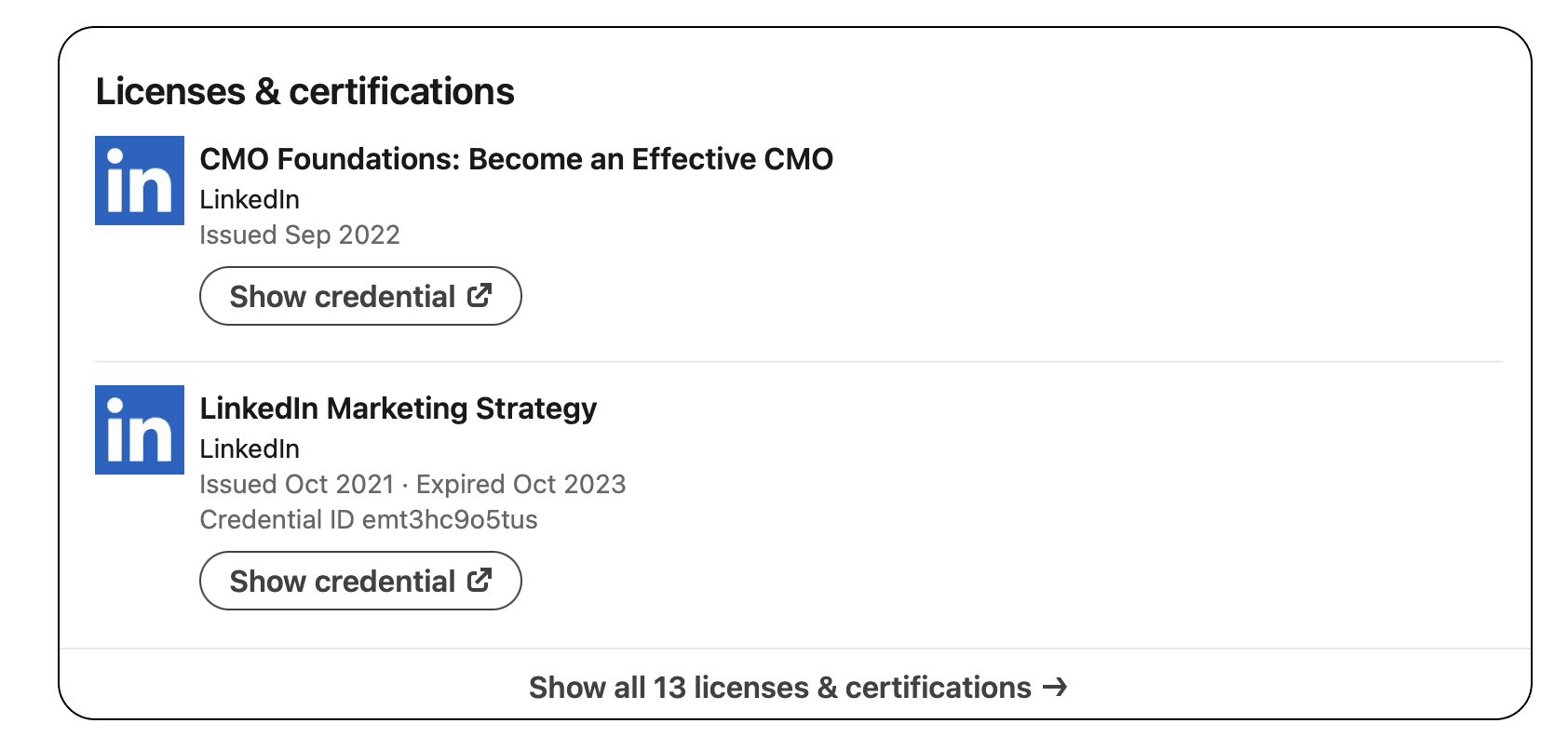Click the external-link icon in the Marketing Strategy credential button
Viewport: 1568px width, 750px height.
click(x=480, y=580)
